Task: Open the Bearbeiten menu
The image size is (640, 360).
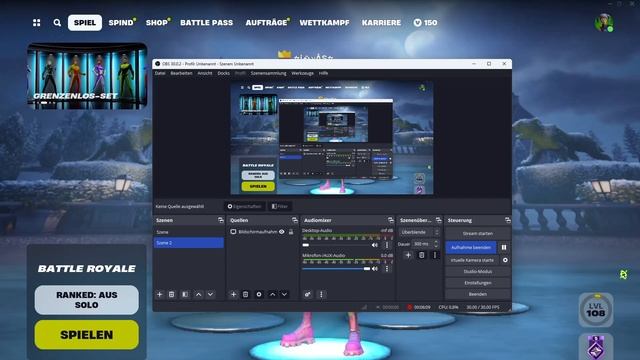Action: (x=181, y=73)
